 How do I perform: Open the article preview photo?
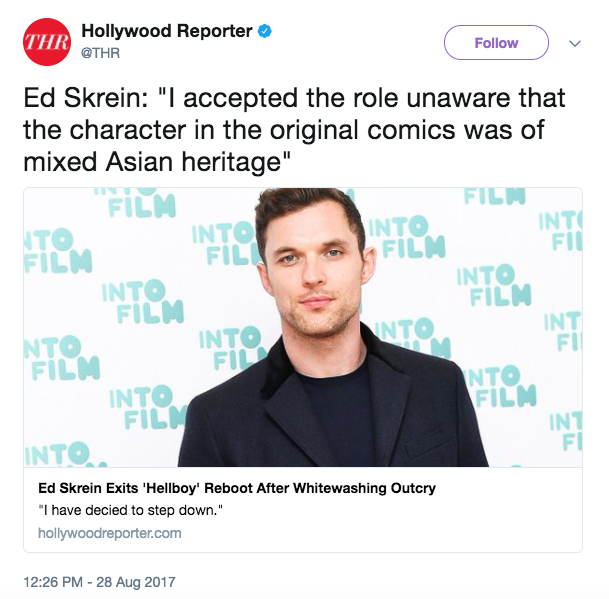302,327
